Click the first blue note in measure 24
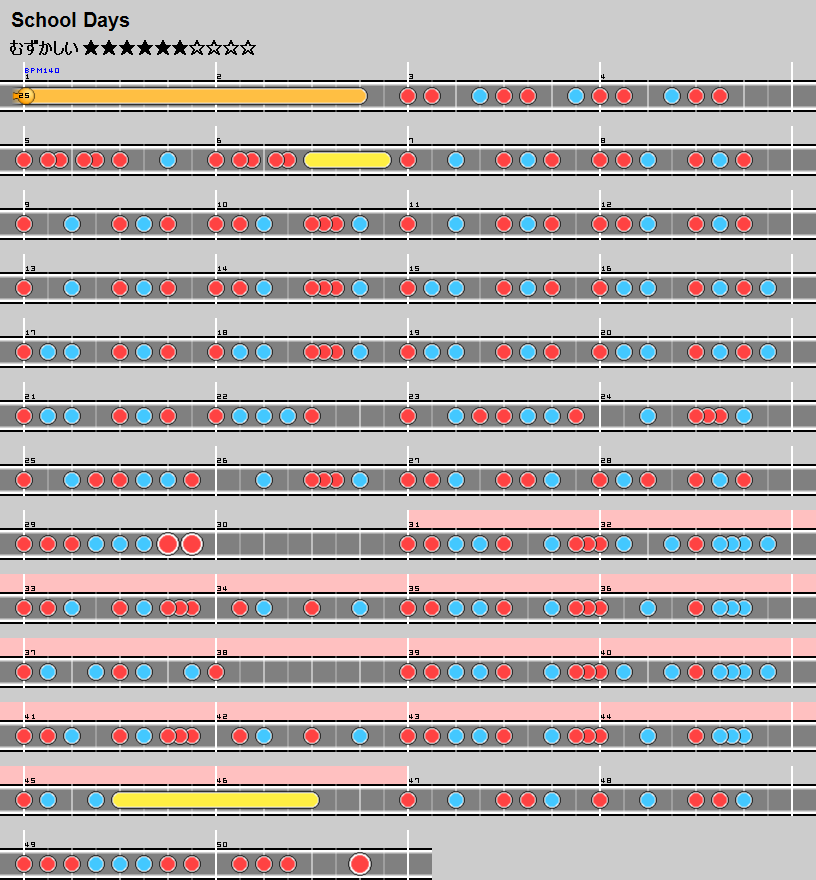 click(648, 416)
